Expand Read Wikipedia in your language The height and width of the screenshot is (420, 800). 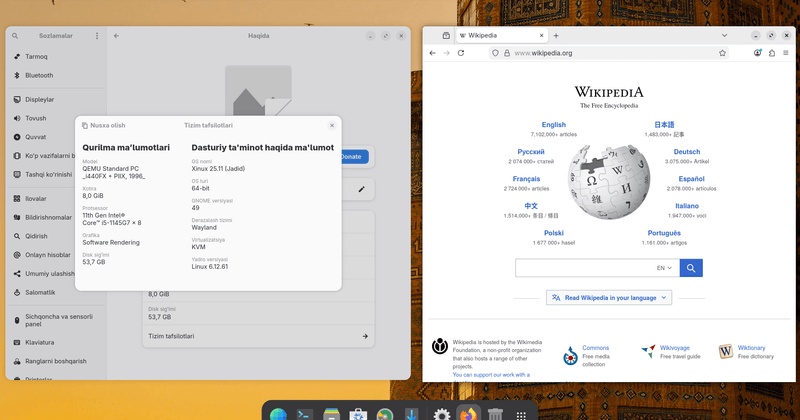609,298
